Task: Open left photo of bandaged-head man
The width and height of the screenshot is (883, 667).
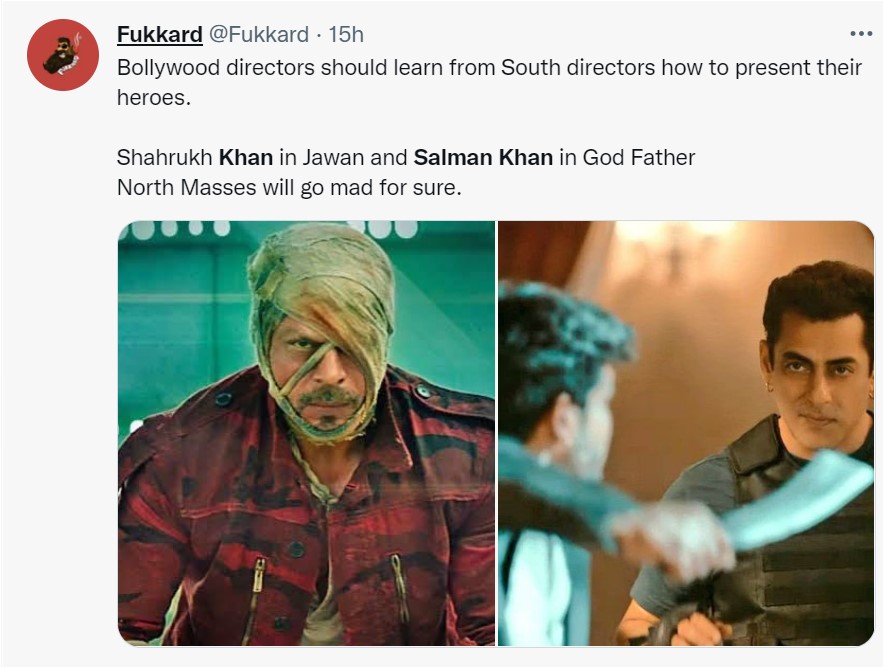Action: click(x=306, y=432)
